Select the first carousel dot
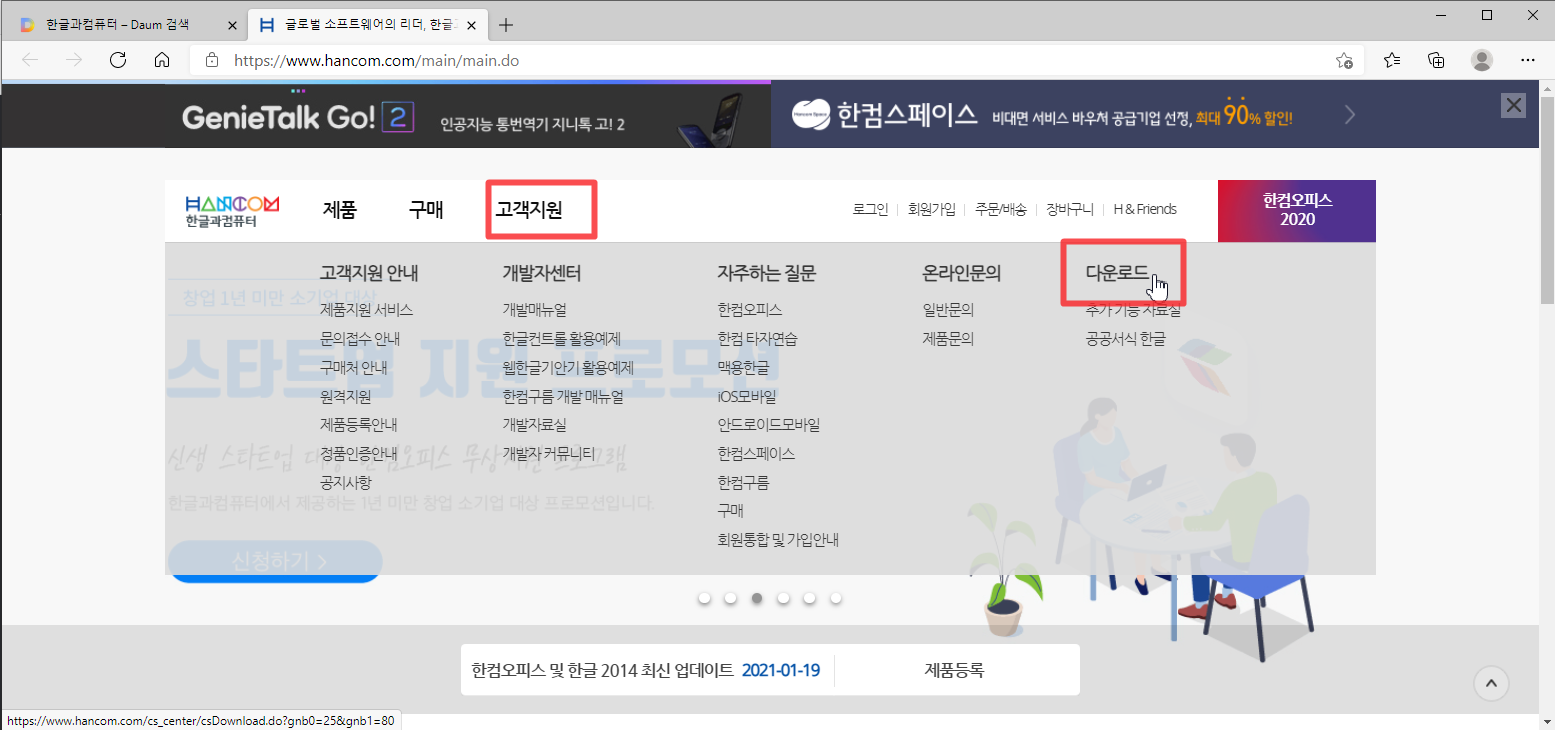 pyautogui.click(x=704, y=598)
